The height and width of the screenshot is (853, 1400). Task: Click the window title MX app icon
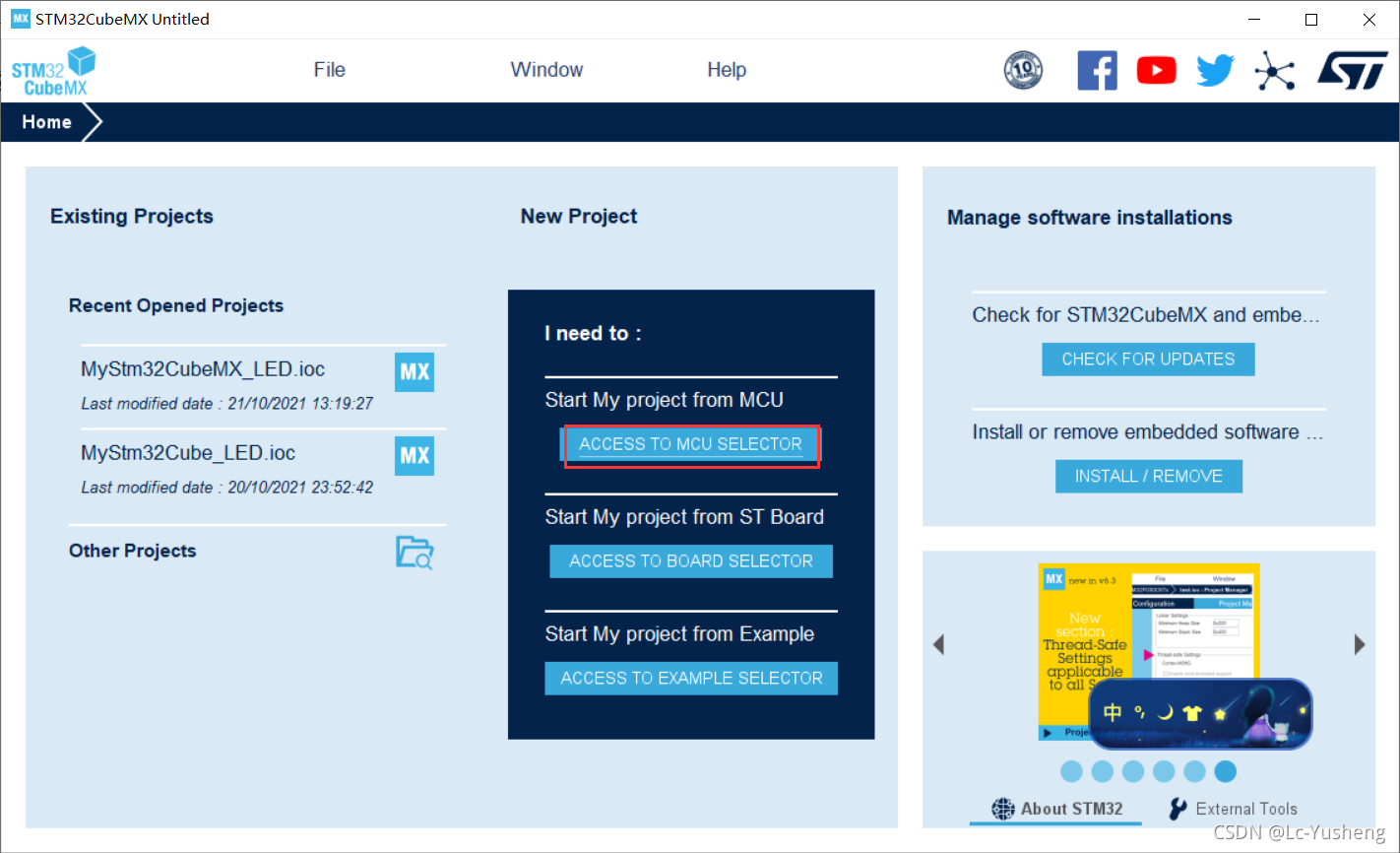pyautogui.click(x=21, y=19)
